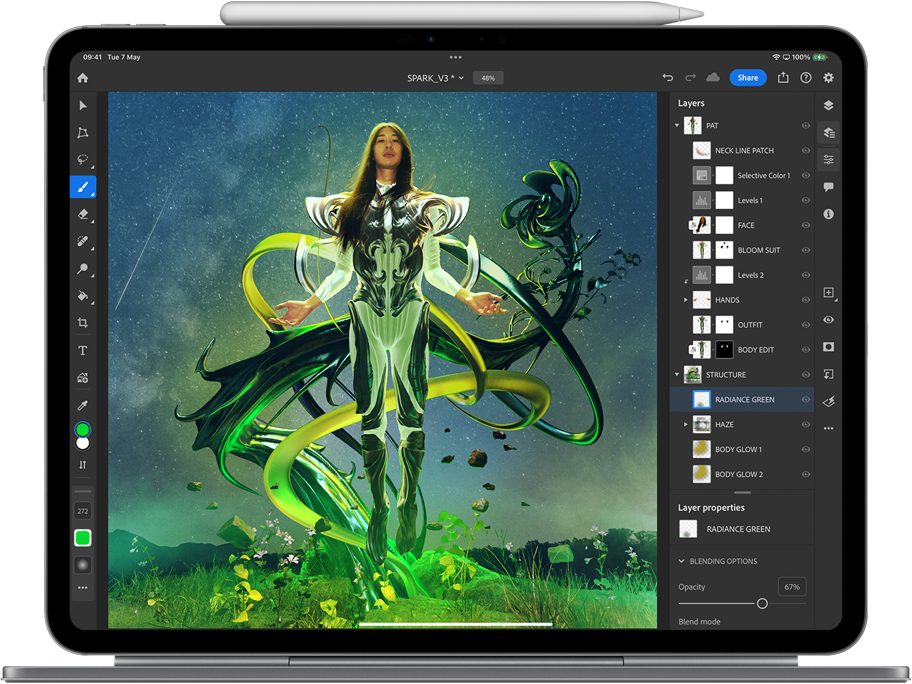The image size is (912, 684).
Task: Select the Place Image tool
Action: (83, 378)
